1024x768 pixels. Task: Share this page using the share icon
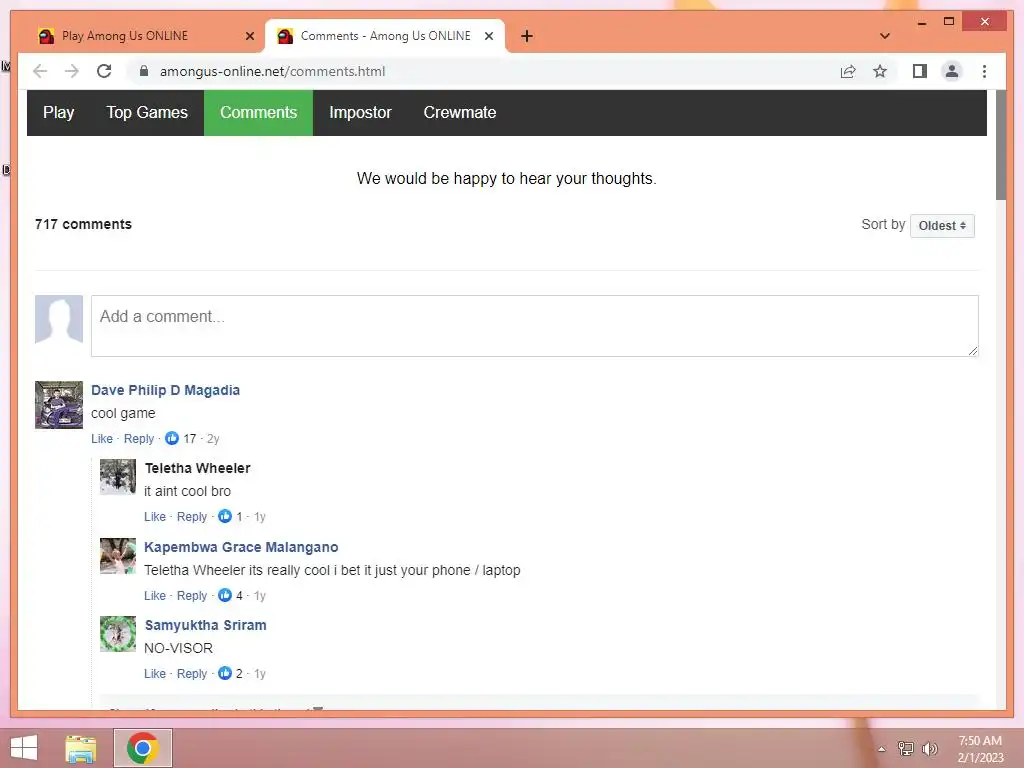848,71
